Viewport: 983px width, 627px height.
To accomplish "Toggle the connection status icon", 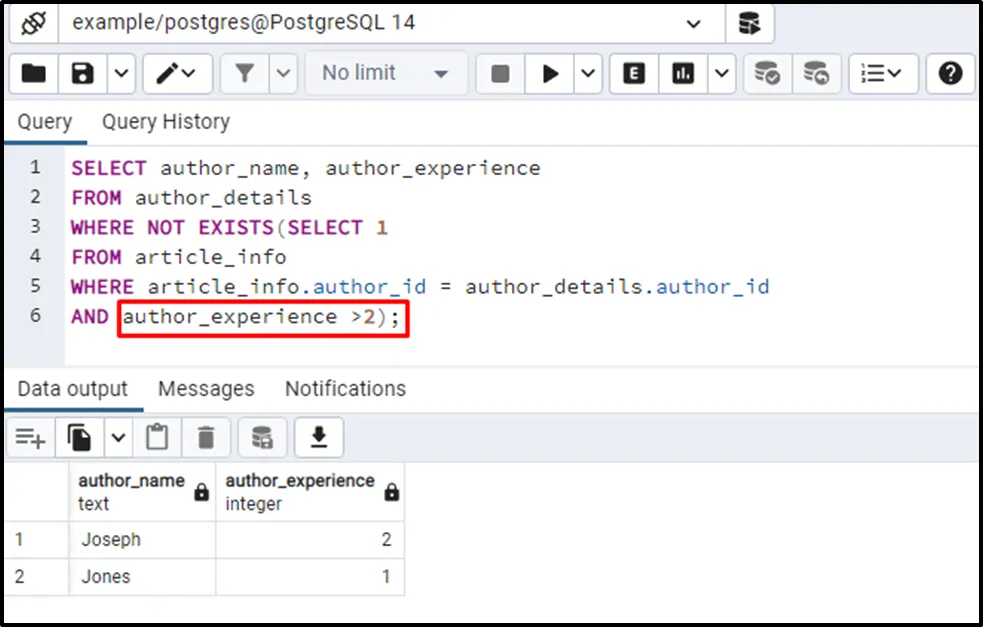I will [32, 22].
